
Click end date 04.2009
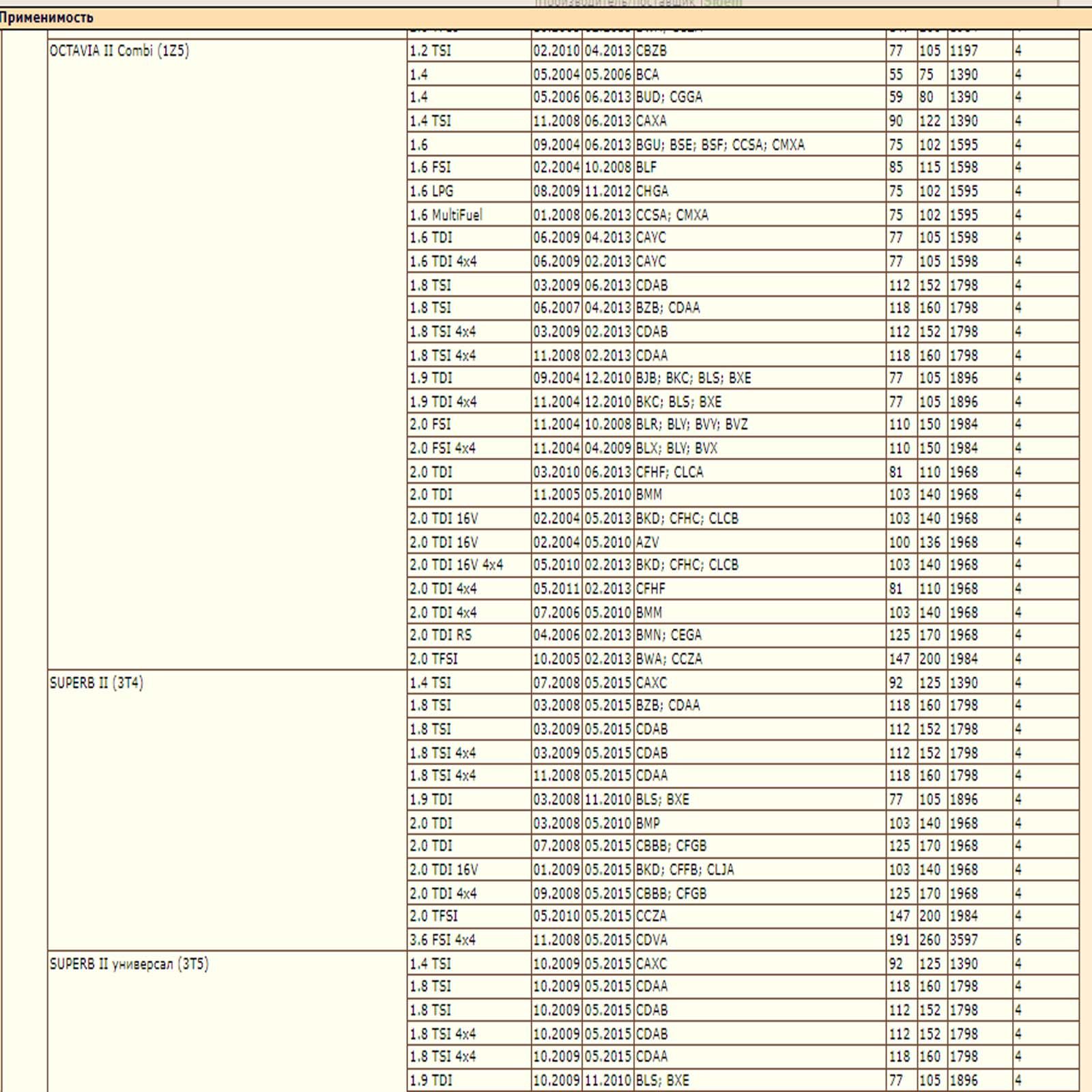[607, 448]
